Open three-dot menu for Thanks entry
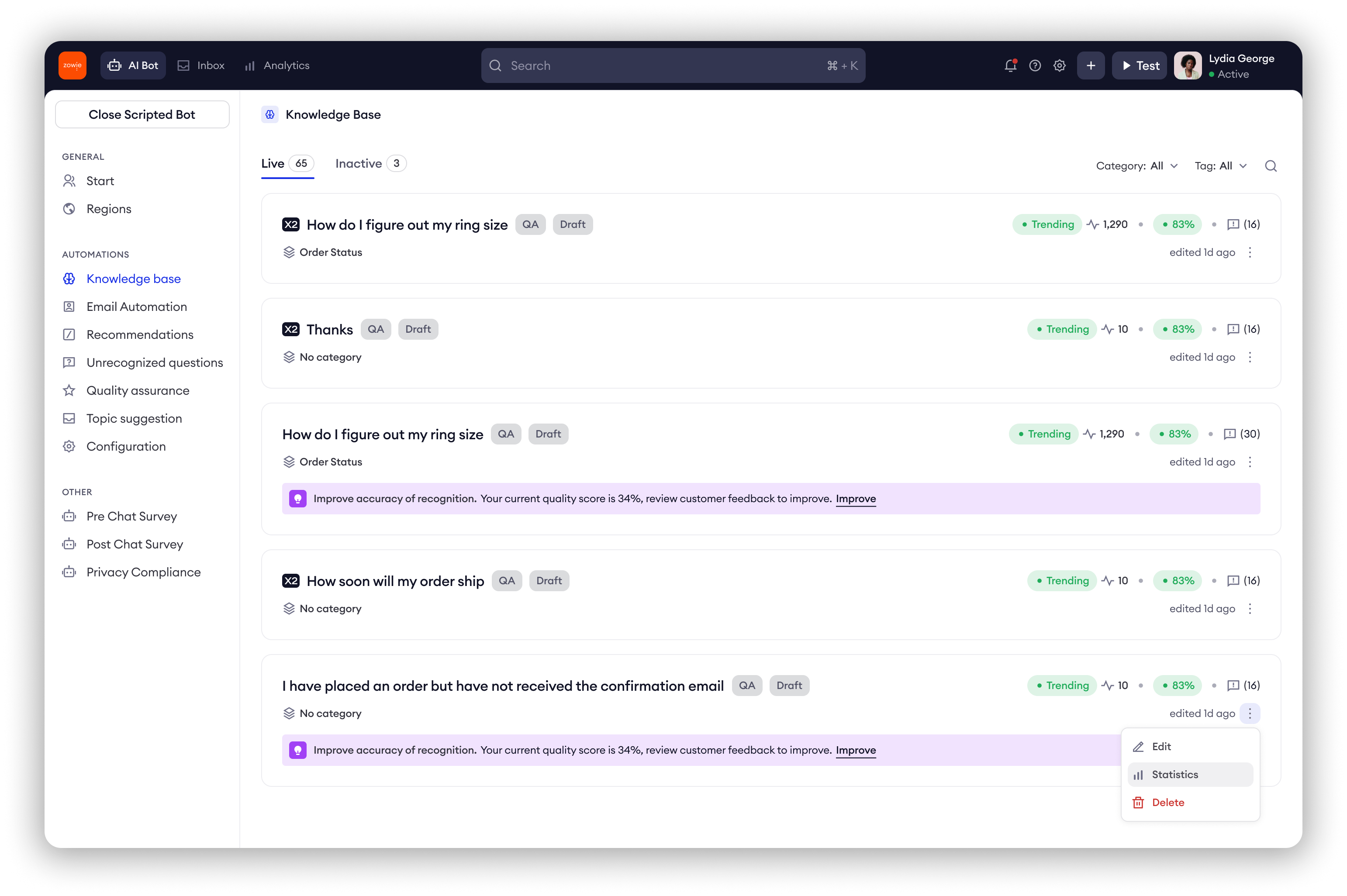This screenshot has height=896, width=1347. point(1250,357)
